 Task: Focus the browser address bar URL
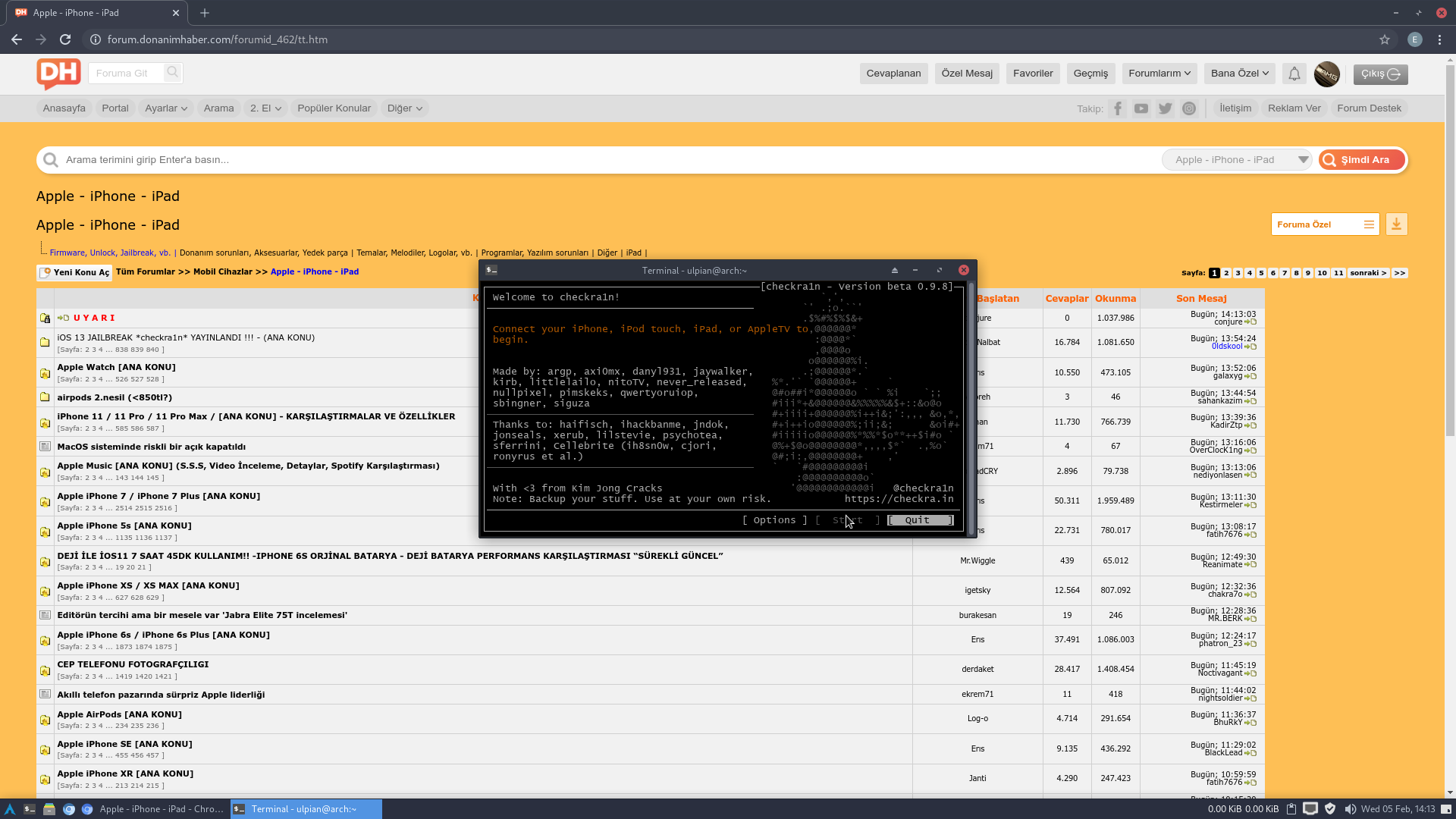[218, 39]
